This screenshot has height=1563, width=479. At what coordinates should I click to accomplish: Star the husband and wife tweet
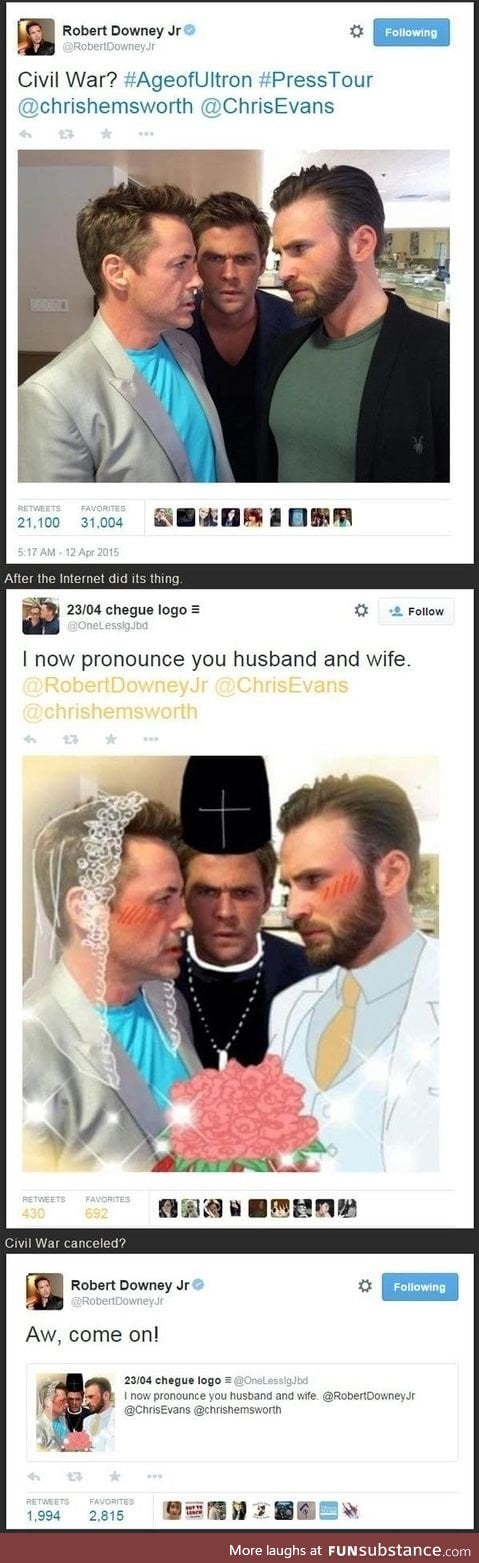point(110,739)
